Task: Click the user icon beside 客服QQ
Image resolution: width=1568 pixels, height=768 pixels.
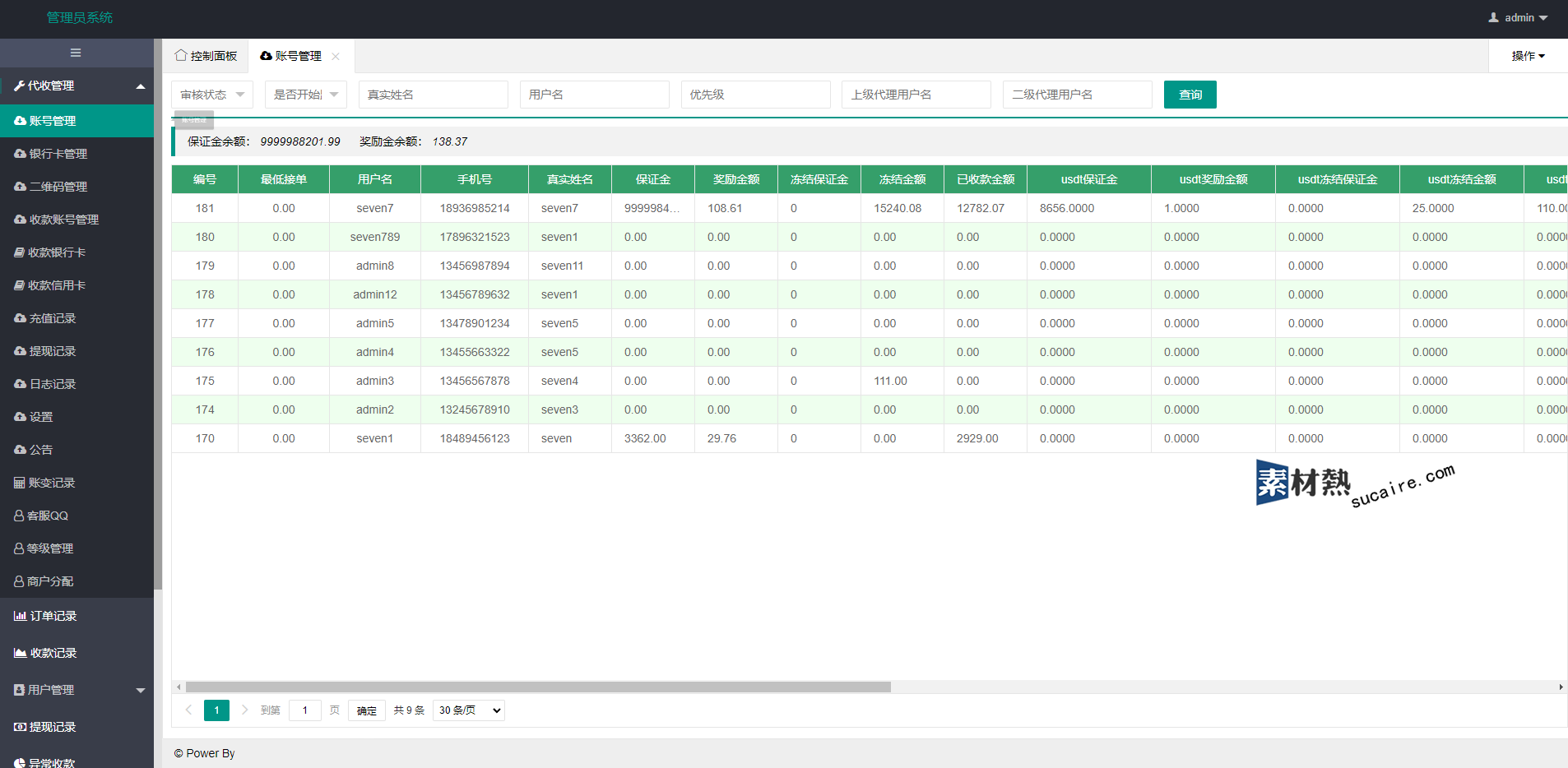Action: click(19, 516)
